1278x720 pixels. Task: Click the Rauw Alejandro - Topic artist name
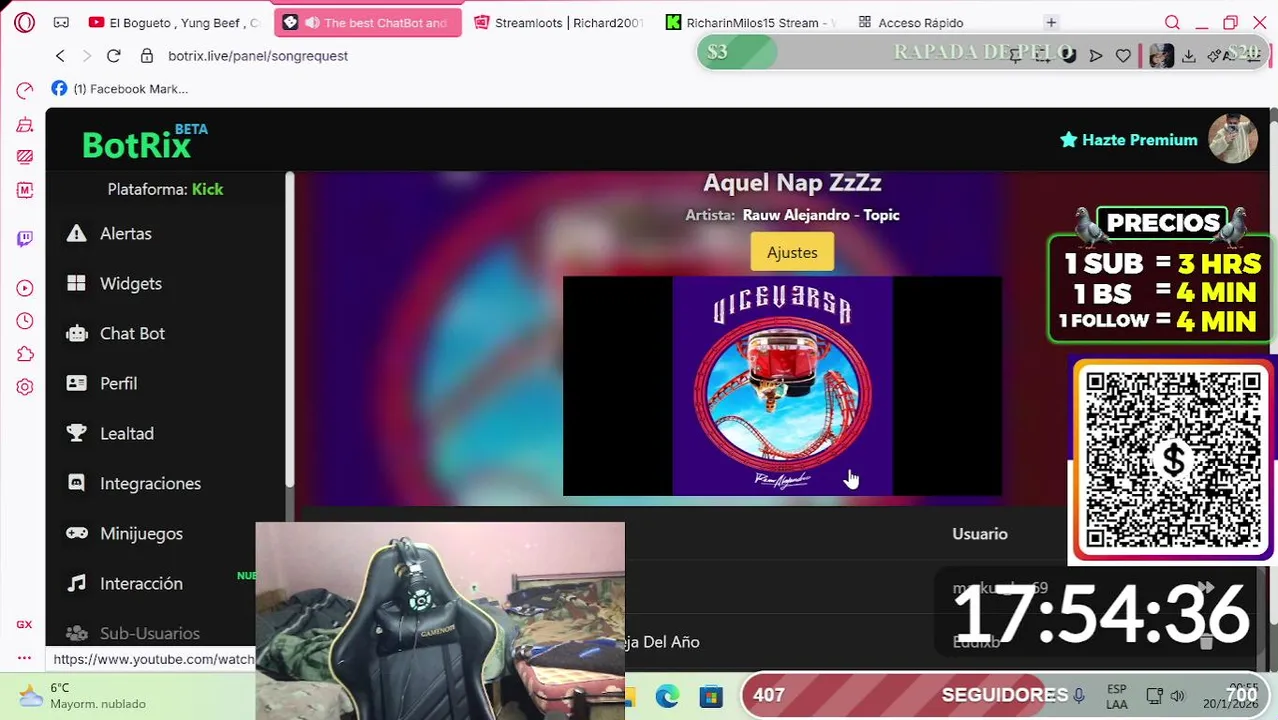click(821, 215)
